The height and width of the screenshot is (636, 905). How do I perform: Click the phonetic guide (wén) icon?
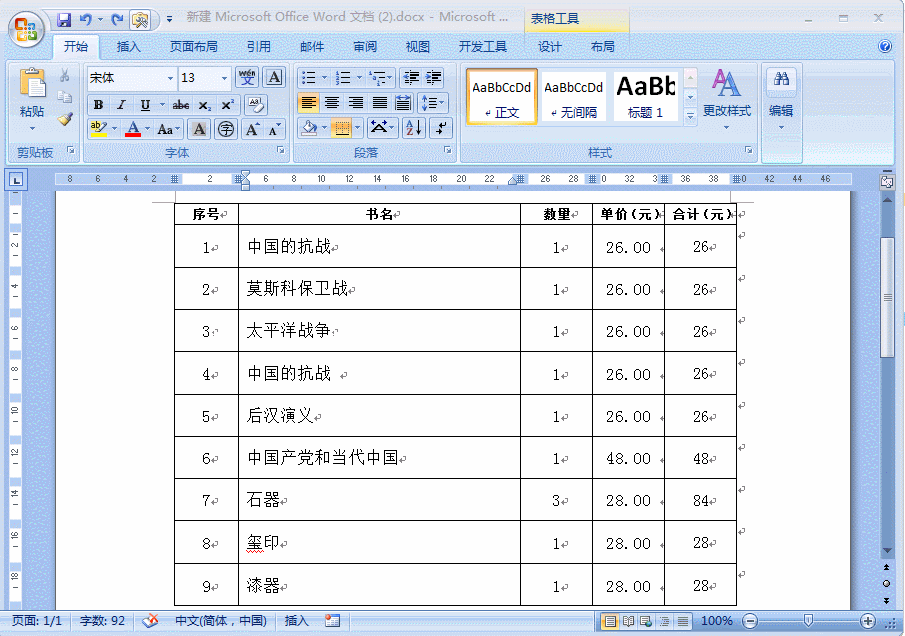[247, 77]
